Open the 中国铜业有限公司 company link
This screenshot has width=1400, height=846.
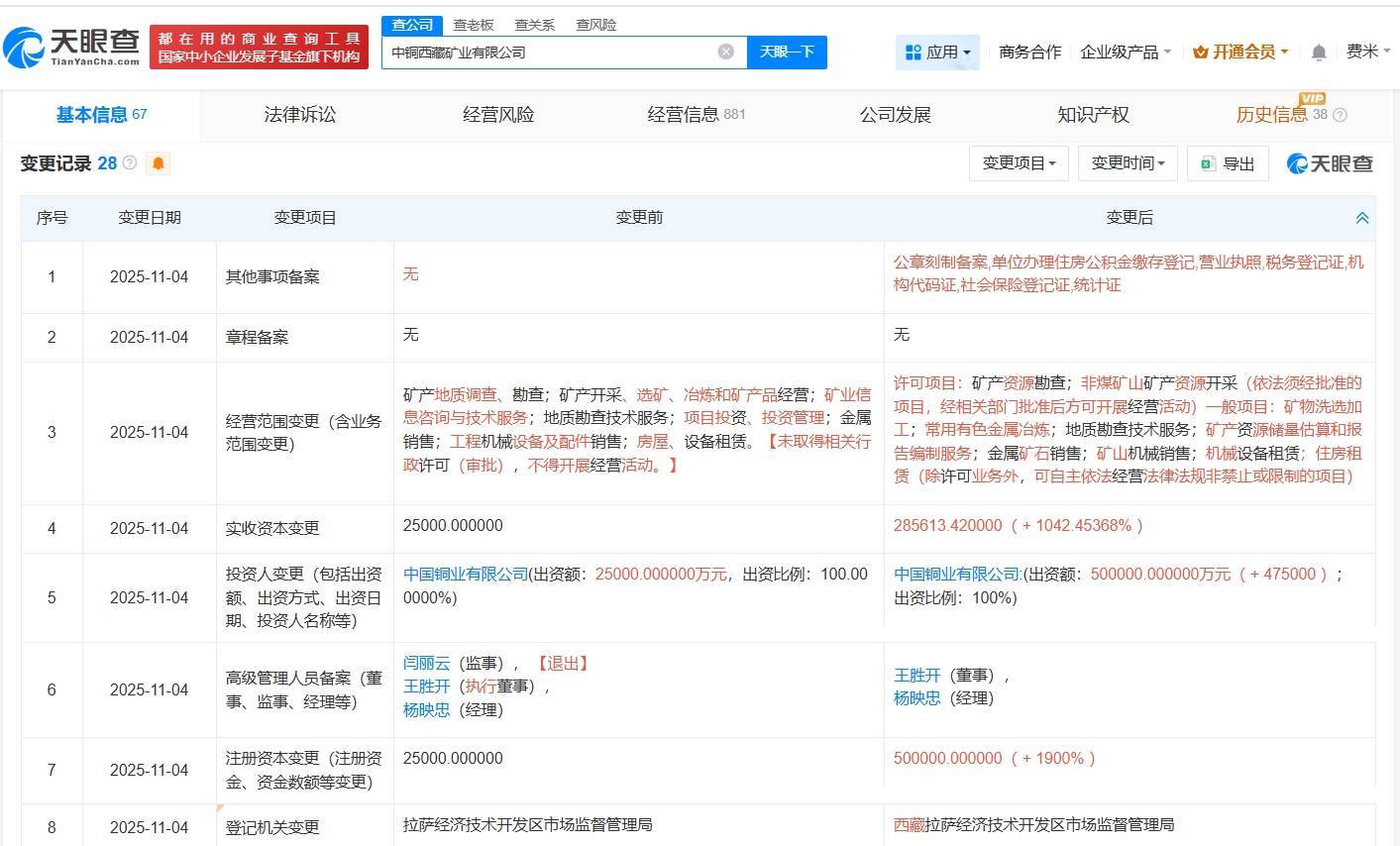pos(465,574)
